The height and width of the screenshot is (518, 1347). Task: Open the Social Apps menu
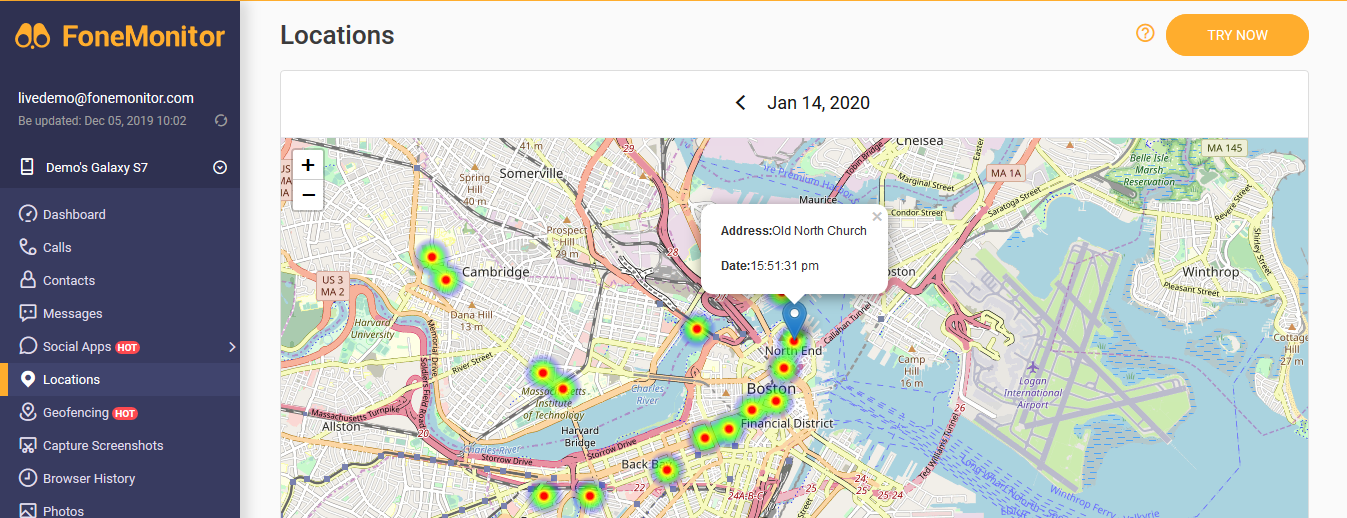pos(120,346)
